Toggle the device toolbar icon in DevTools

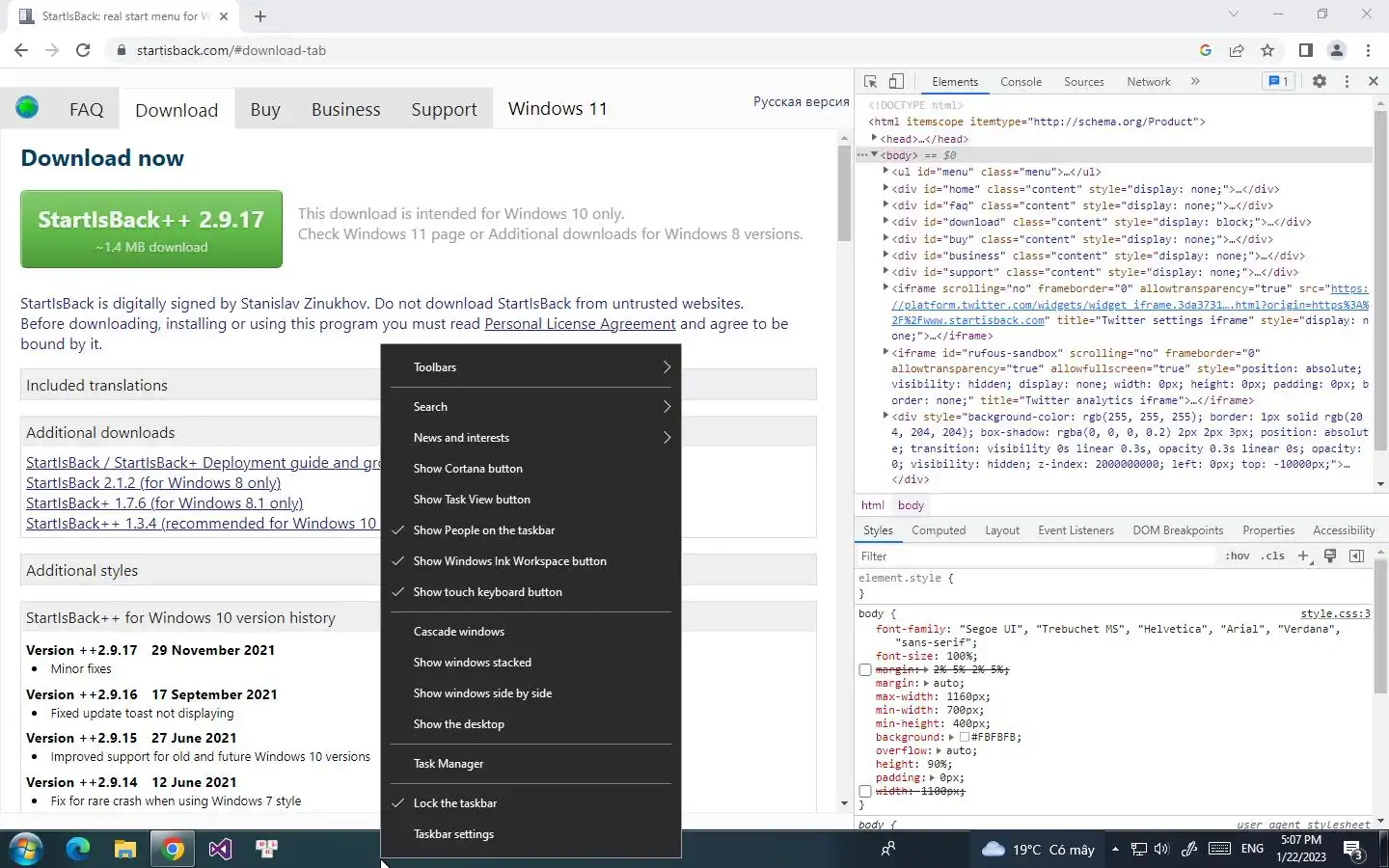(896, 82)
